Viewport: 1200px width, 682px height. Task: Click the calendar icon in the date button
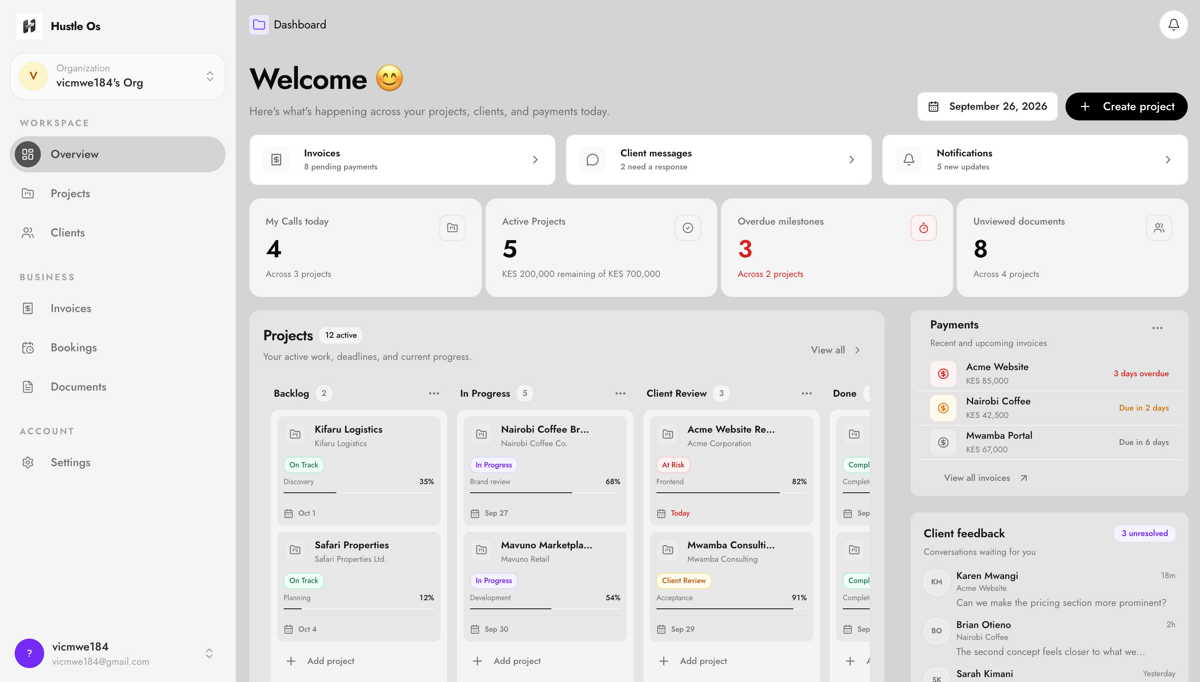click(x=934, y=107)
